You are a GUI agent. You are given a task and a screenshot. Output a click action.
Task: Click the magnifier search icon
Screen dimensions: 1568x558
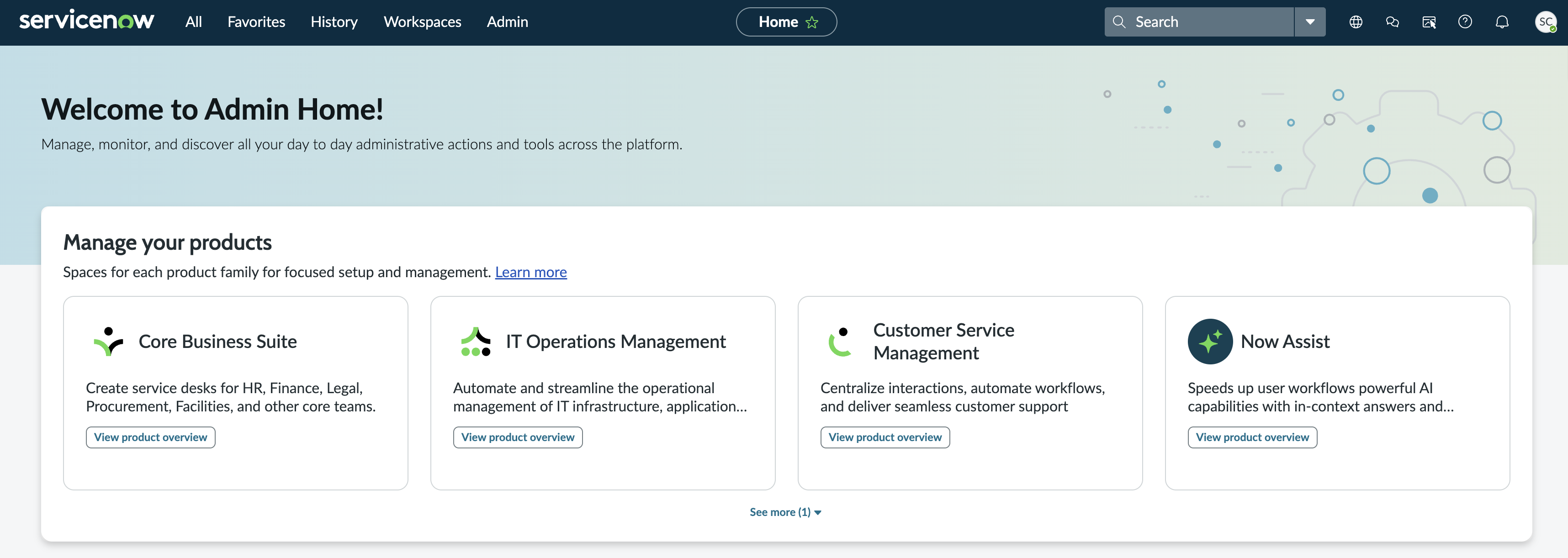click(1119, 22)
